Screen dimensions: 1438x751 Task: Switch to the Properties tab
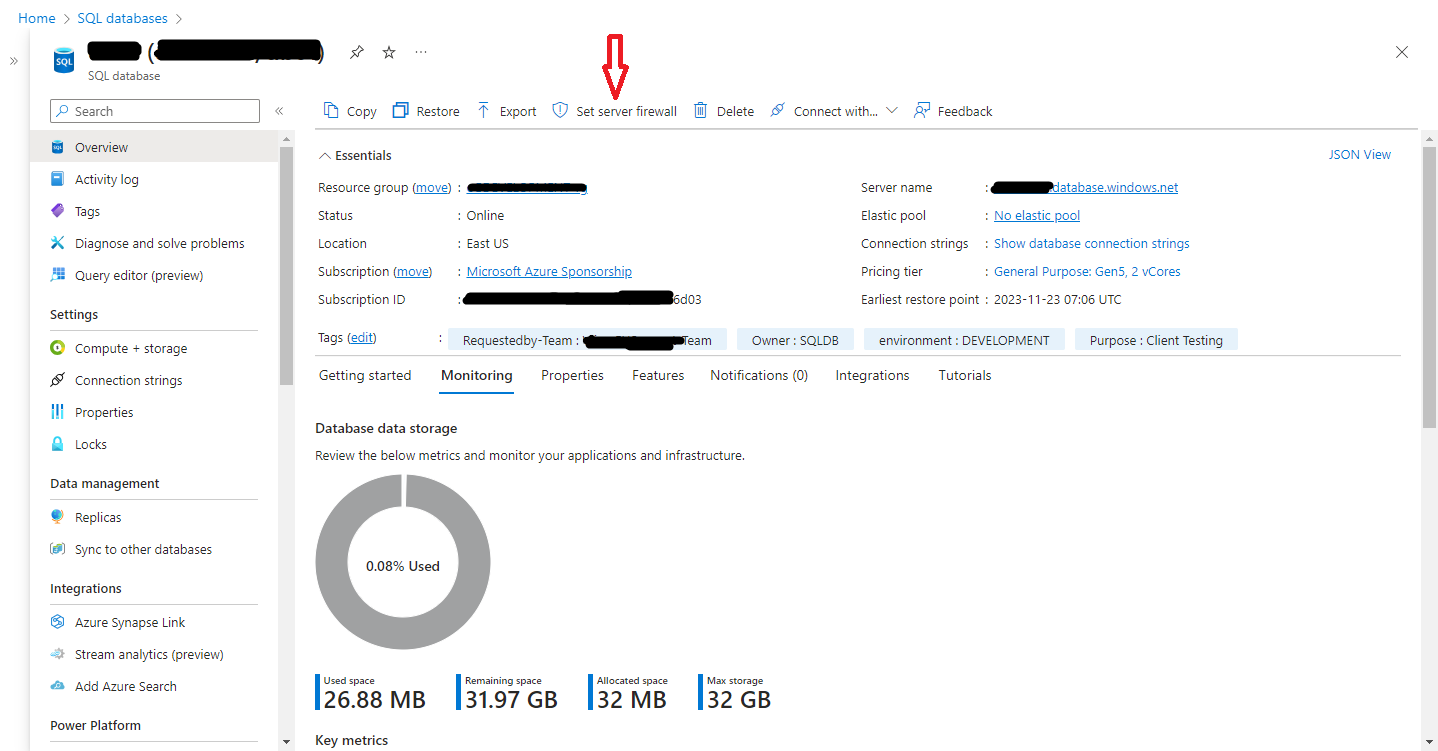point(572,375)
